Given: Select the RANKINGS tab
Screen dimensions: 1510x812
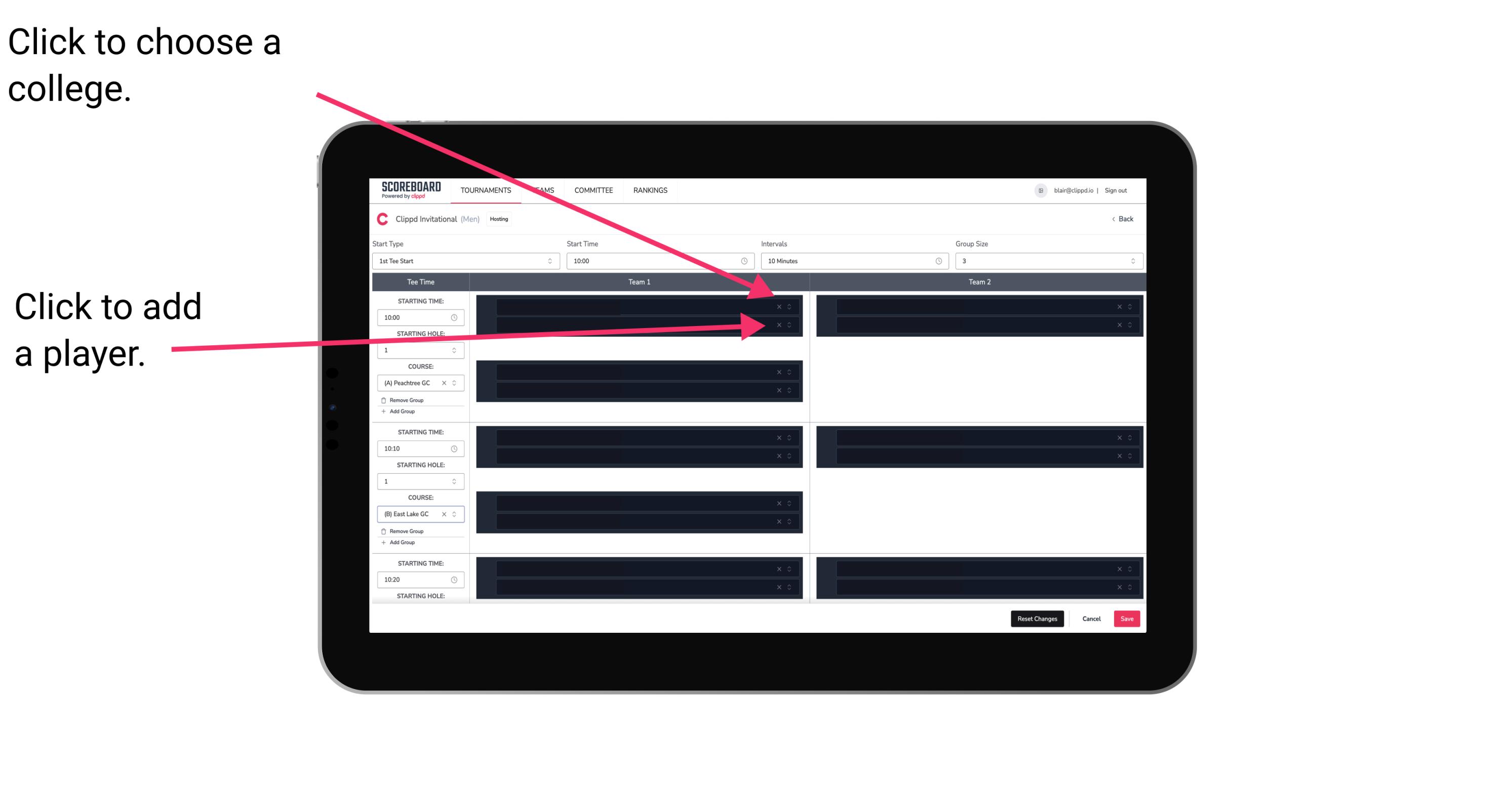Looking at the screenshot, I should (x=652, y=190).
